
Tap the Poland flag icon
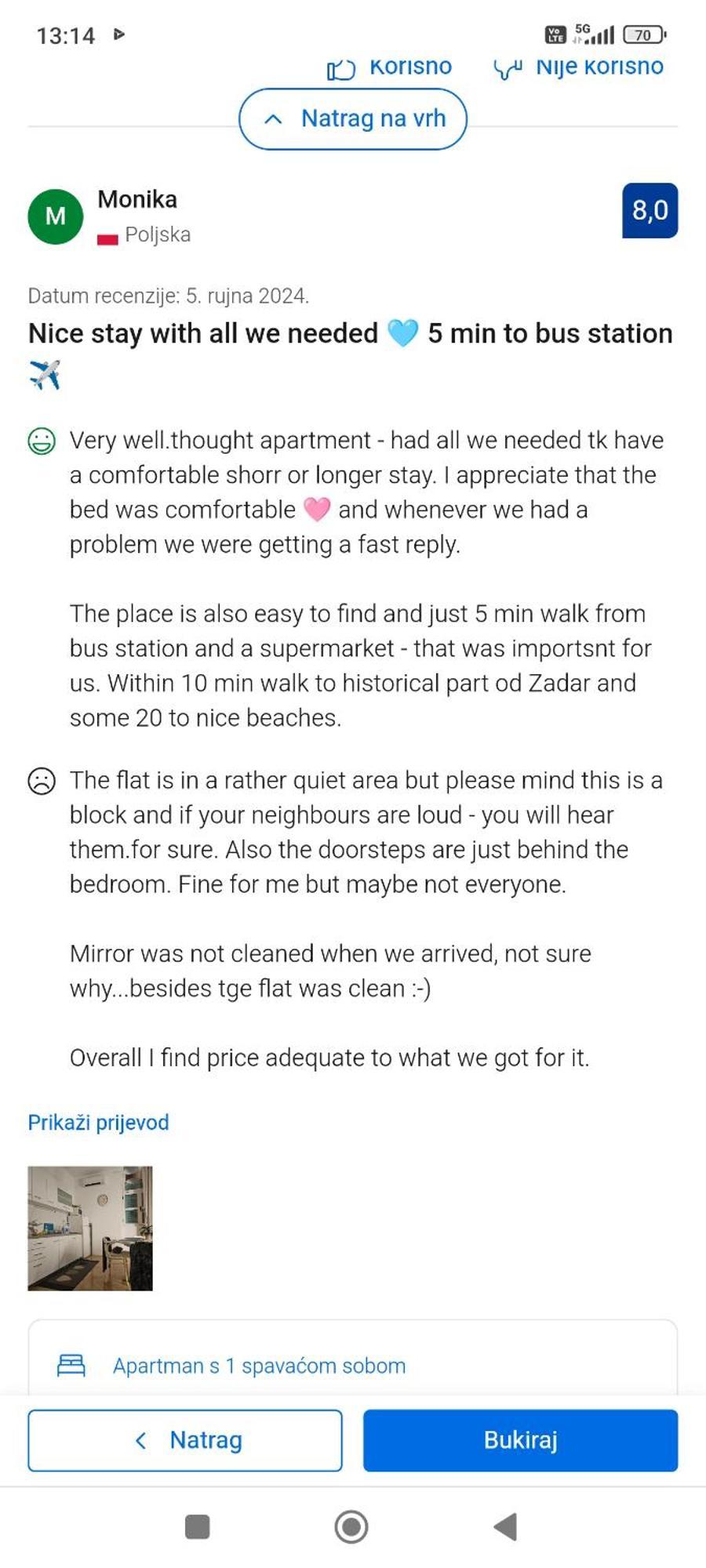pos(107,238)
